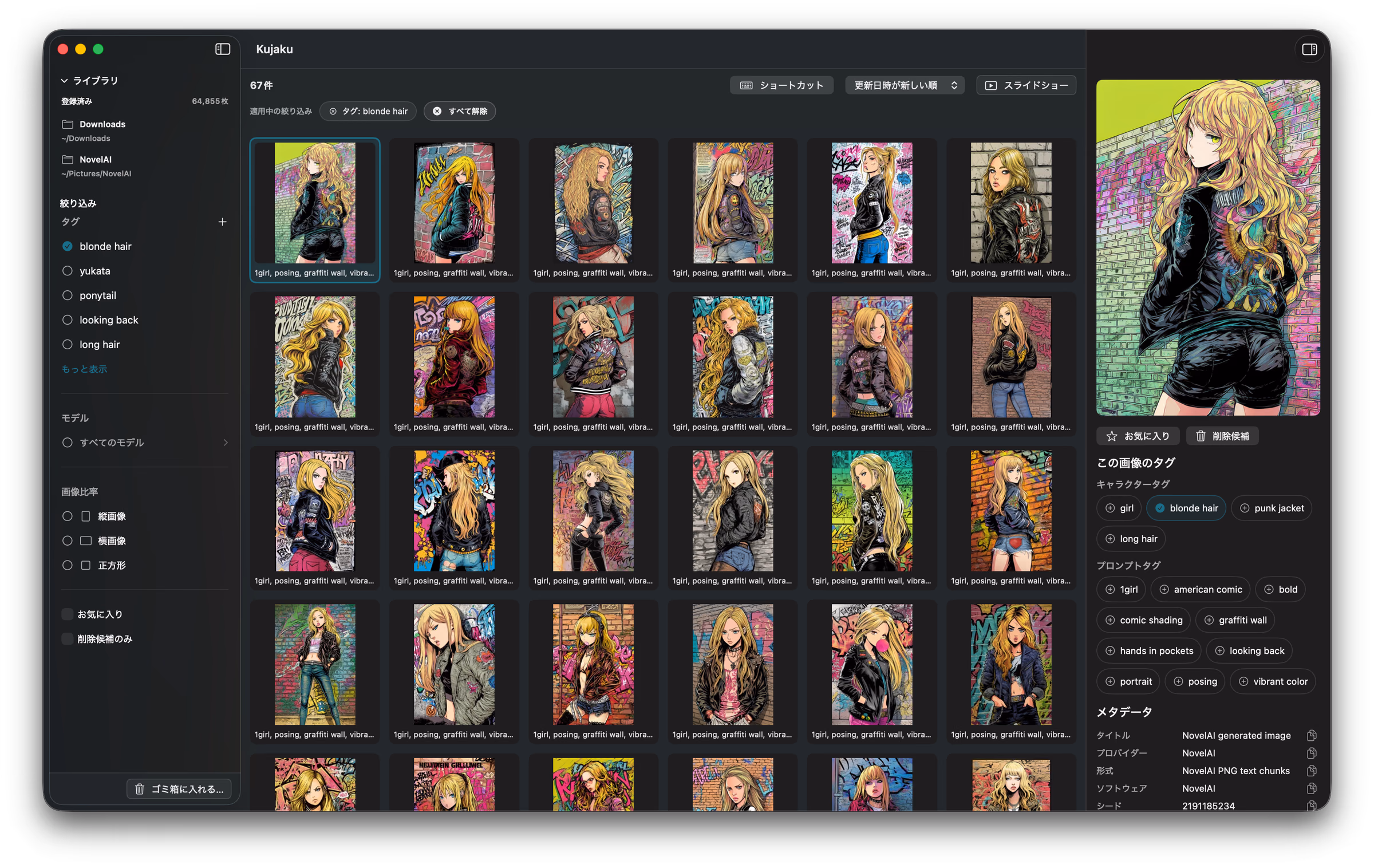
Task: Enable the お気に入り checkbox filter
Action: tap(68, 614)
